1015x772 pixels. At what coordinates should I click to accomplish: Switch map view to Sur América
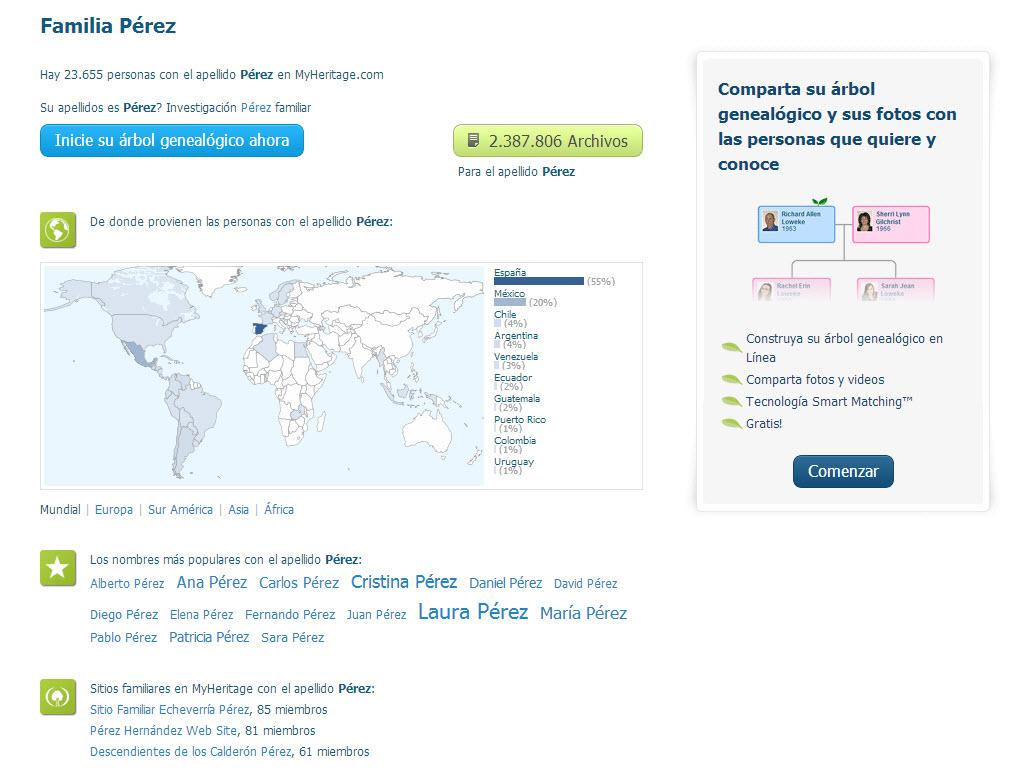click(x=180, y=510)
